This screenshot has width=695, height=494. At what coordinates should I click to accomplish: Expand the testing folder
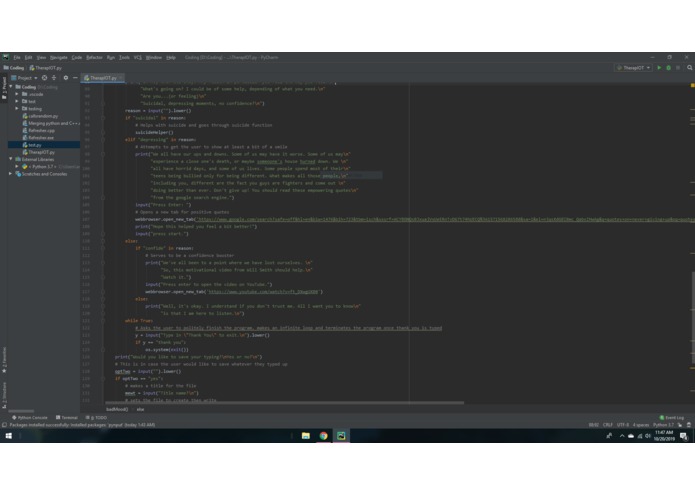[17, 109]
